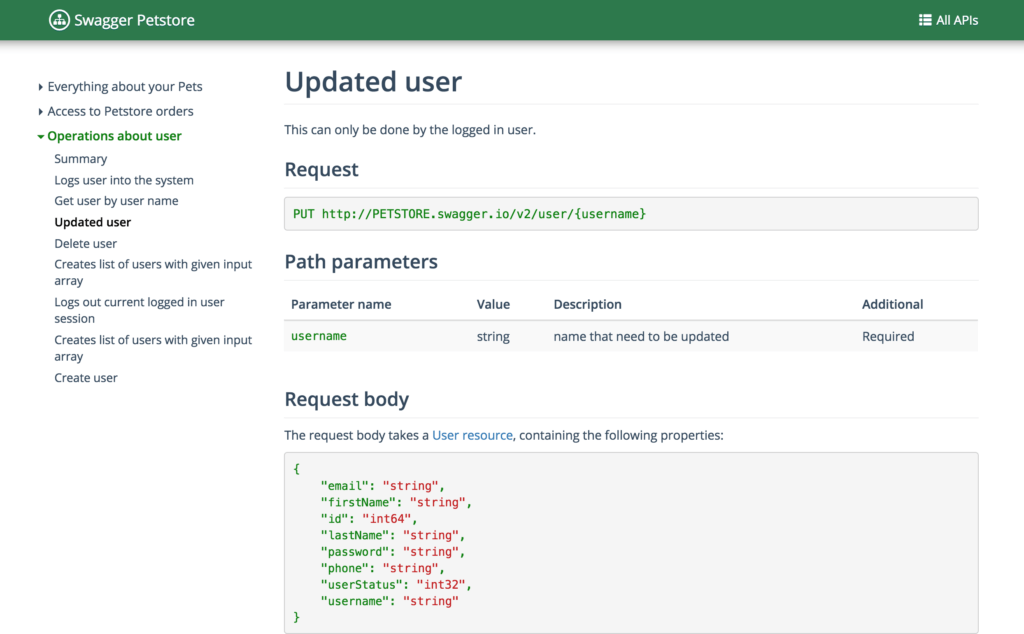Select the Delete user operation

click(85, 243)
